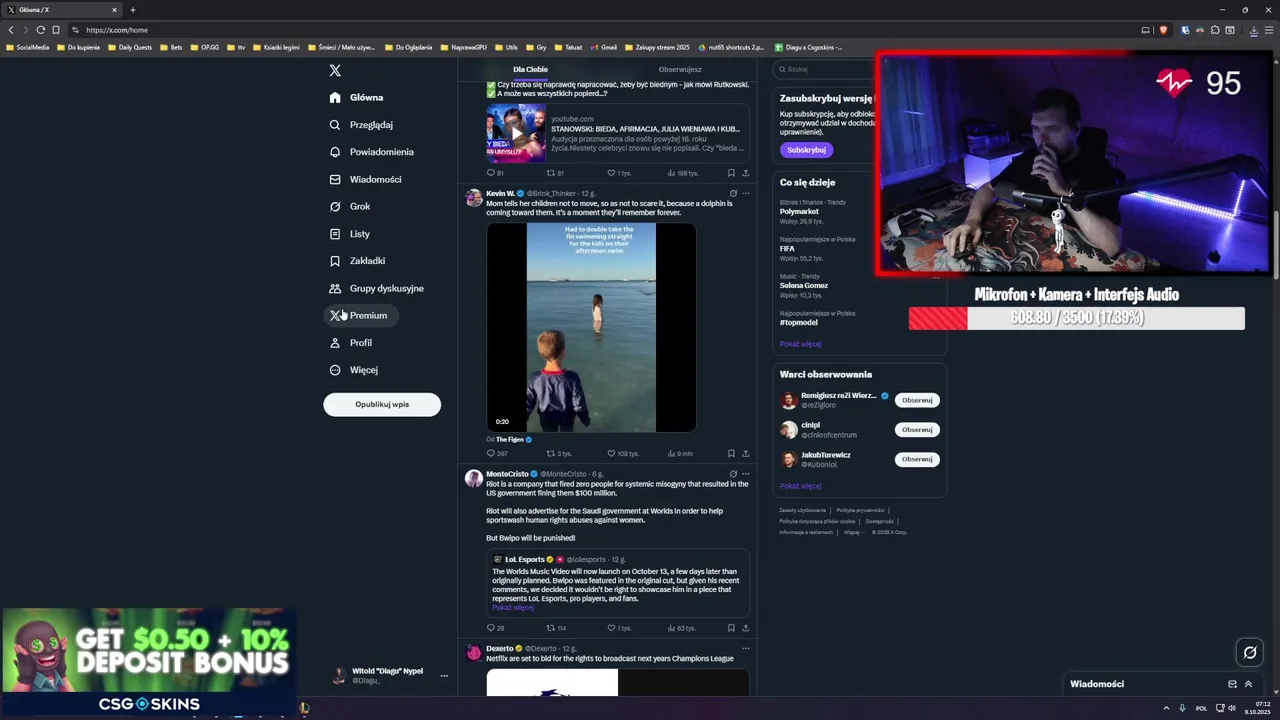Follow Remigiusz reZi Wierzgoń with Obserwuj

[x=917, y=400]
